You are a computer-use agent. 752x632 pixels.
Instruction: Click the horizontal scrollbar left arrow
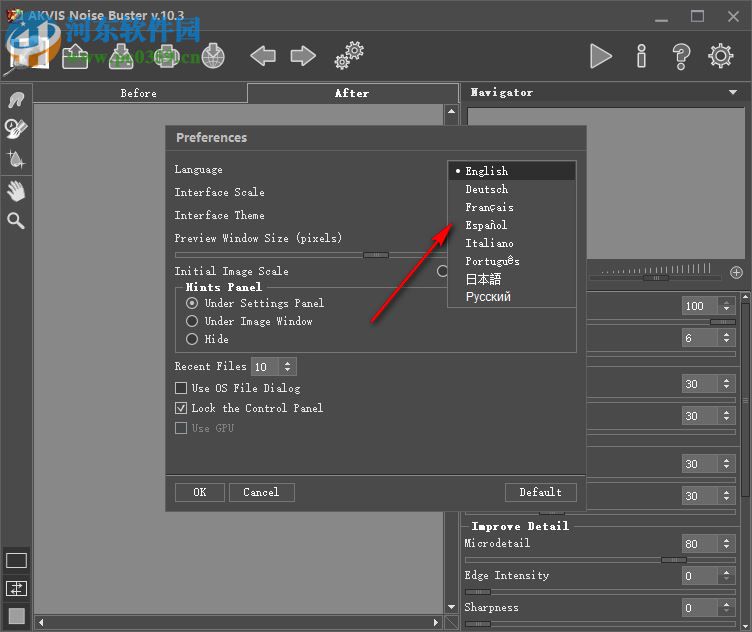[x=41, y=622]
